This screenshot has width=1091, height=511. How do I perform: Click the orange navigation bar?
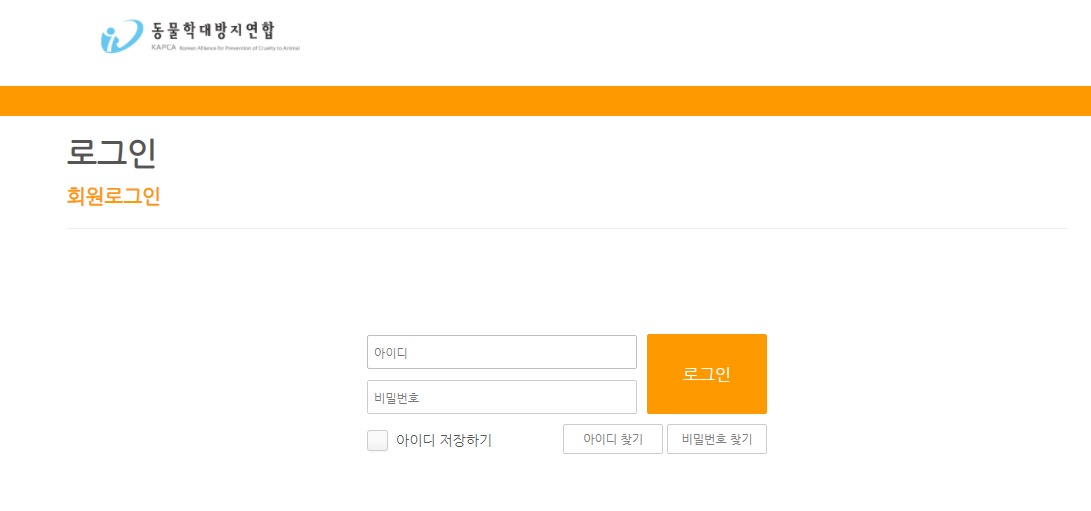[x=546, y=101]
